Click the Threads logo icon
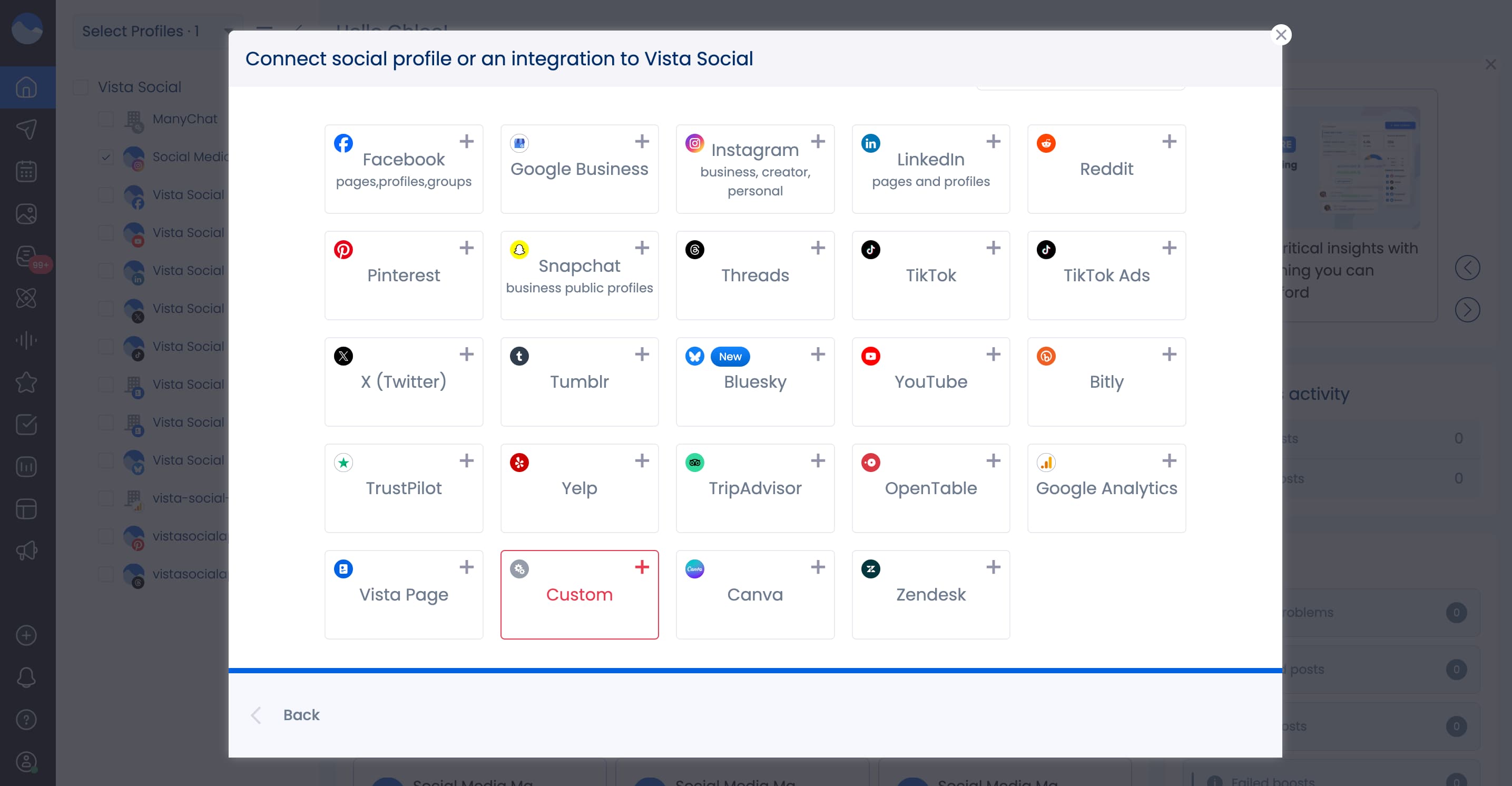Image resolution: width=1512 pixels, height=786 pixels. point(694,250)
